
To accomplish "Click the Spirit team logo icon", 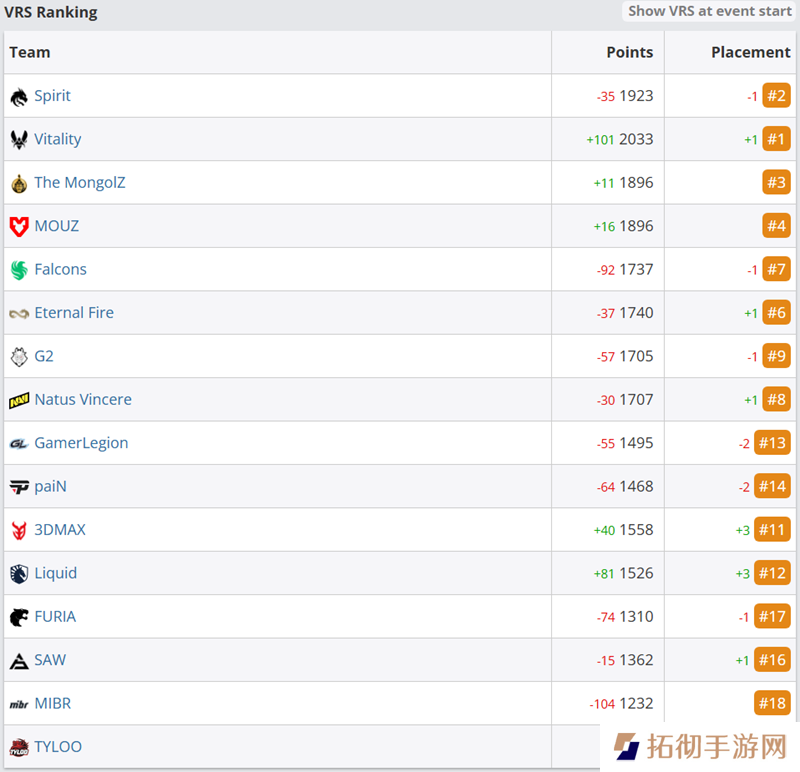I will (x=19, y=96).
